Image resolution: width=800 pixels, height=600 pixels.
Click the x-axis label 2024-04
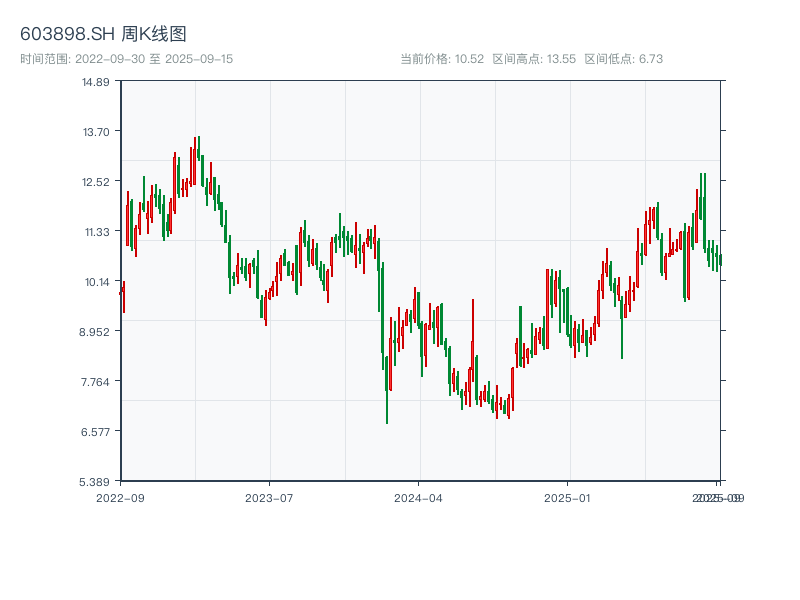(418, 498)
